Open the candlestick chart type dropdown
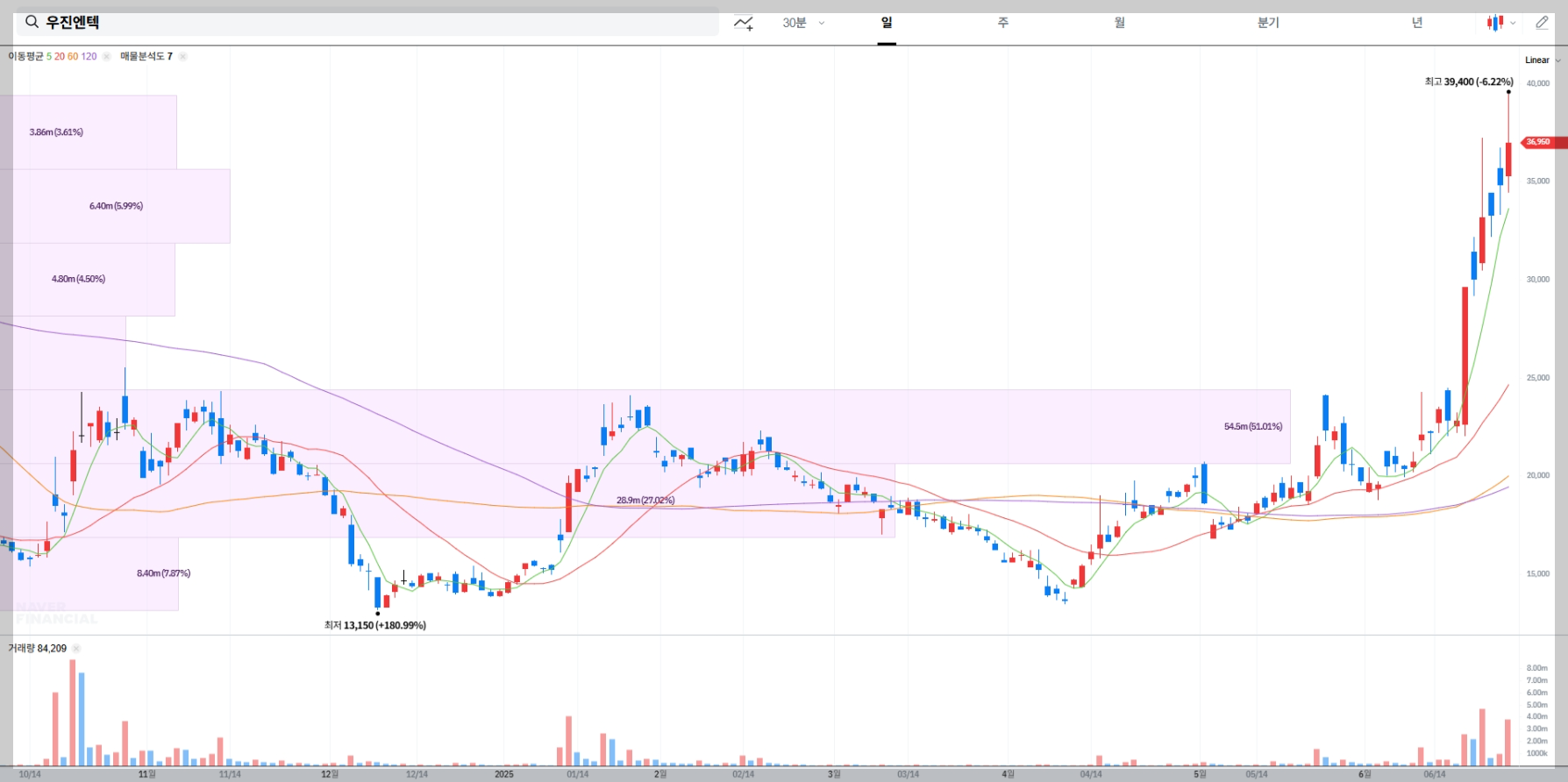 click(1501, 23)
